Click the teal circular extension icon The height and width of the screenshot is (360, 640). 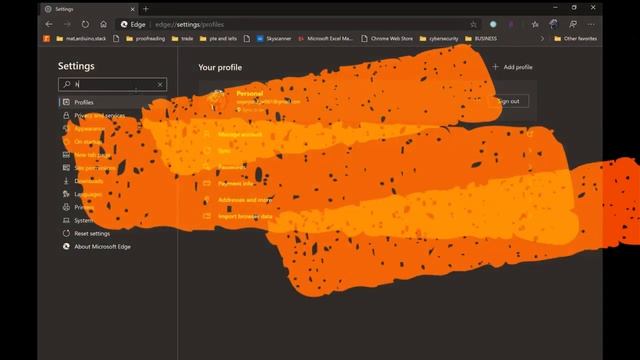(493, 24)
